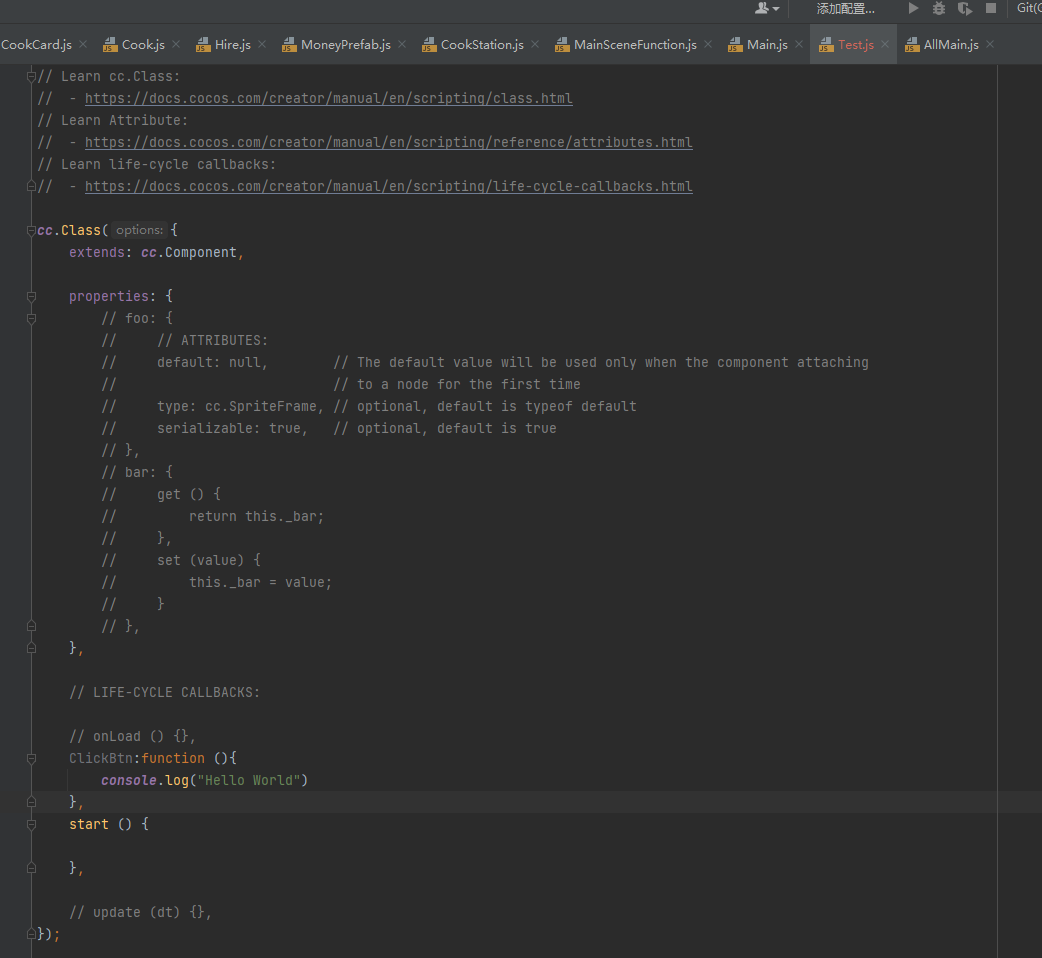Switch to the MainSceneFunction.js tab

pyautogui.click(x=634, y=45)
